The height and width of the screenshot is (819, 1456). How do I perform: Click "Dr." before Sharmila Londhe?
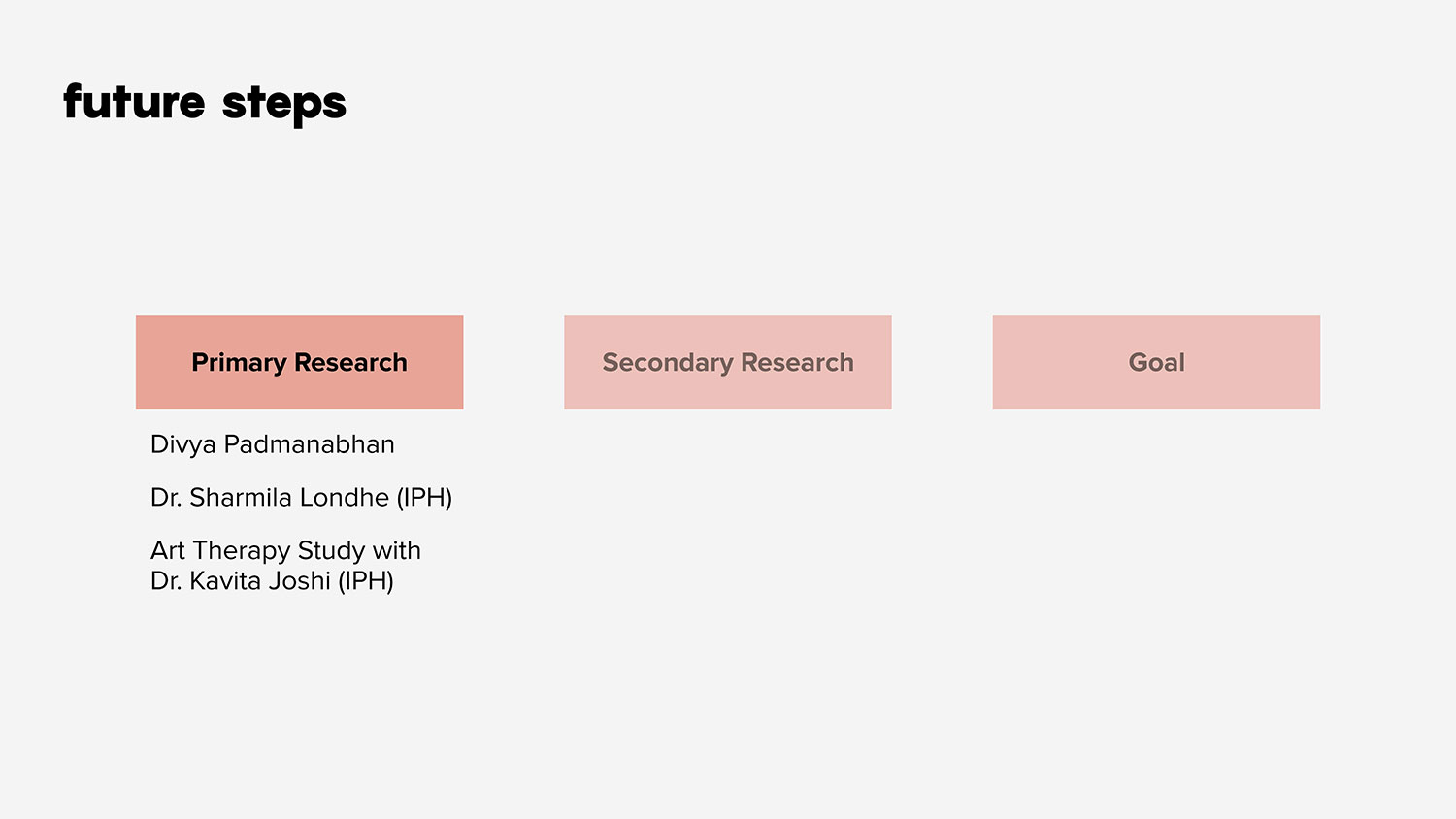click(165, 498)
